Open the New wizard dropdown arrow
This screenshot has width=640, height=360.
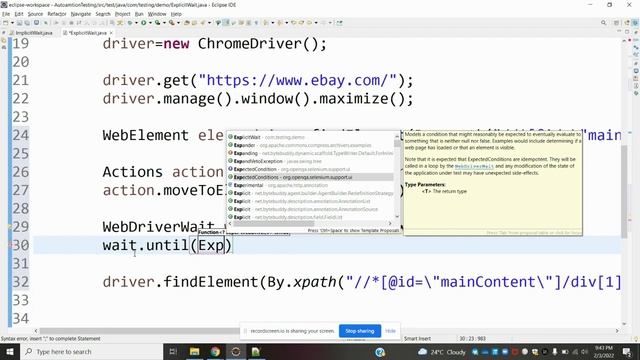pyautogui.click(x=13, y=23)
